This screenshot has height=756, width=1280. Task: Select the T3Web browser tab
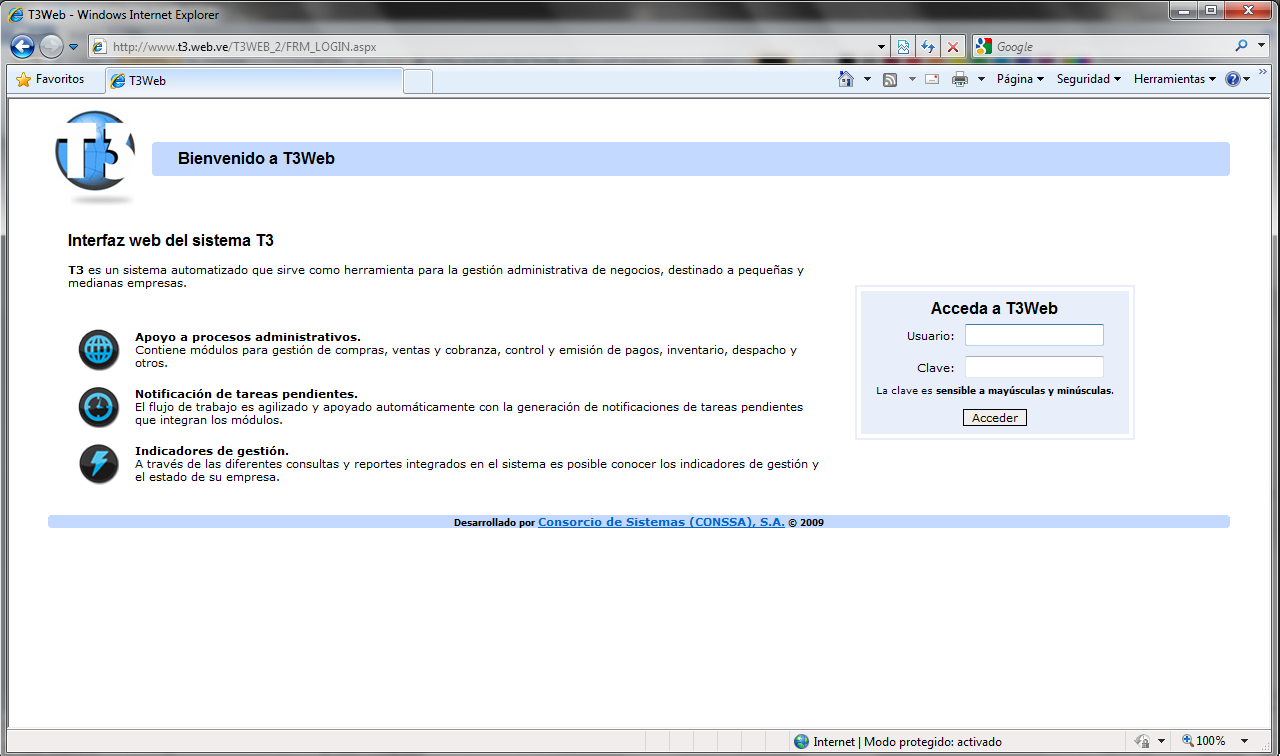254,80
